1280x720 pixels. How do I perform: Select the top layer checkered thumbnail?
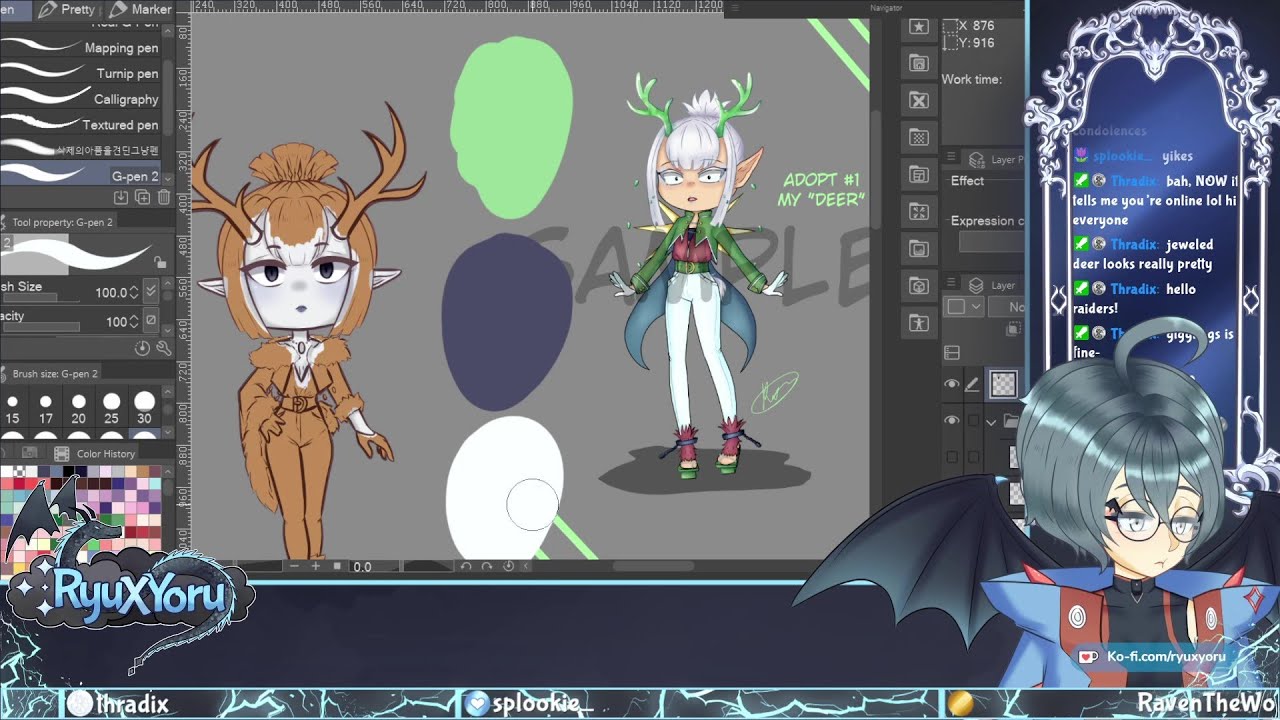coord(1003,384)
